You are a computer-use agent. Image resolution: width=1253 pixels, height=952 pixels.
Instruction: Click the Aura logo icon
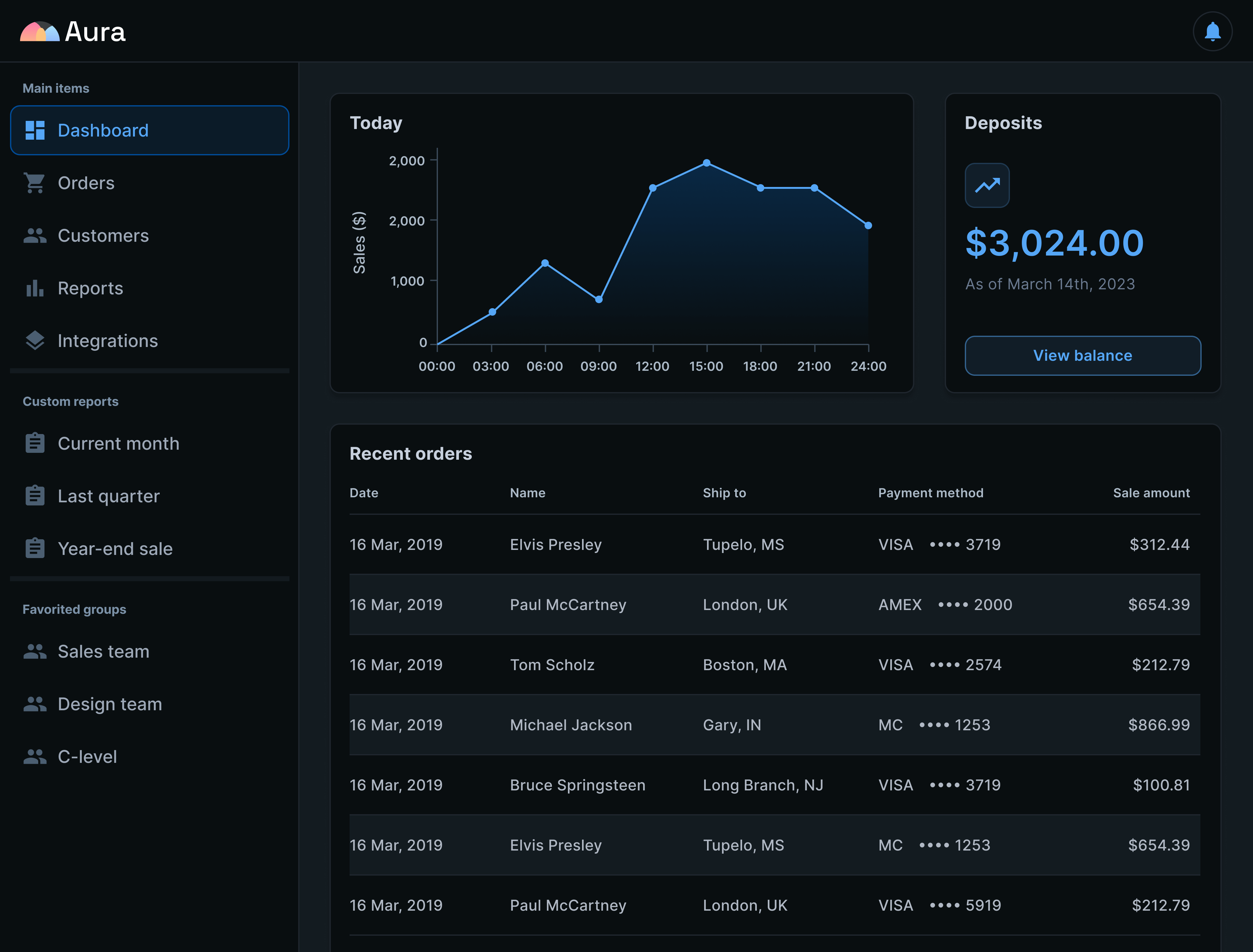[40, 32]
